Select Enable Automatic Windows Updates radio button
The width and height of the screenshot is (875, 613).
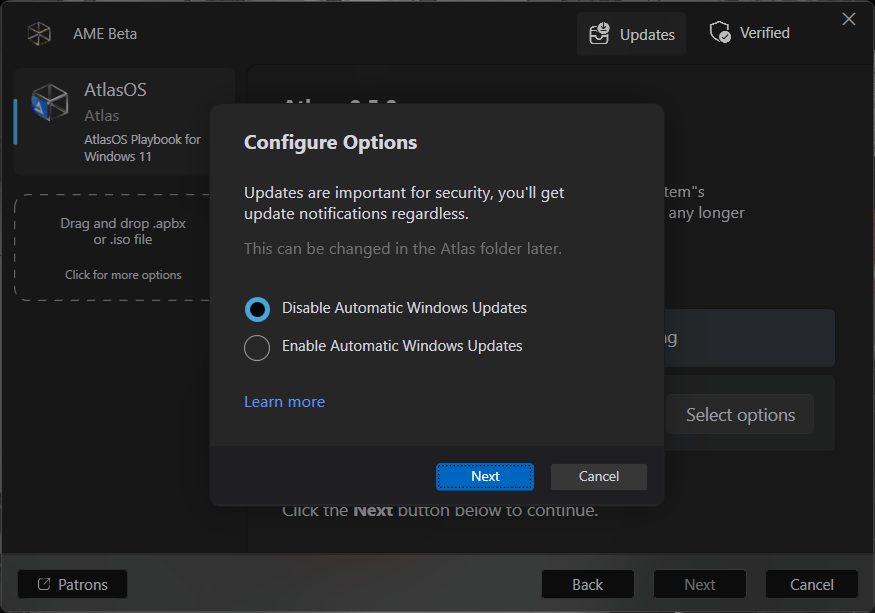tap(257, 347)
